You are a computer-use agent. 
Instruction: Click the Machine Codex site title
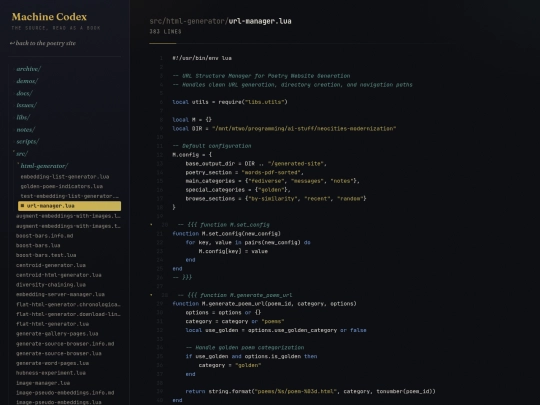coord(49,17)
